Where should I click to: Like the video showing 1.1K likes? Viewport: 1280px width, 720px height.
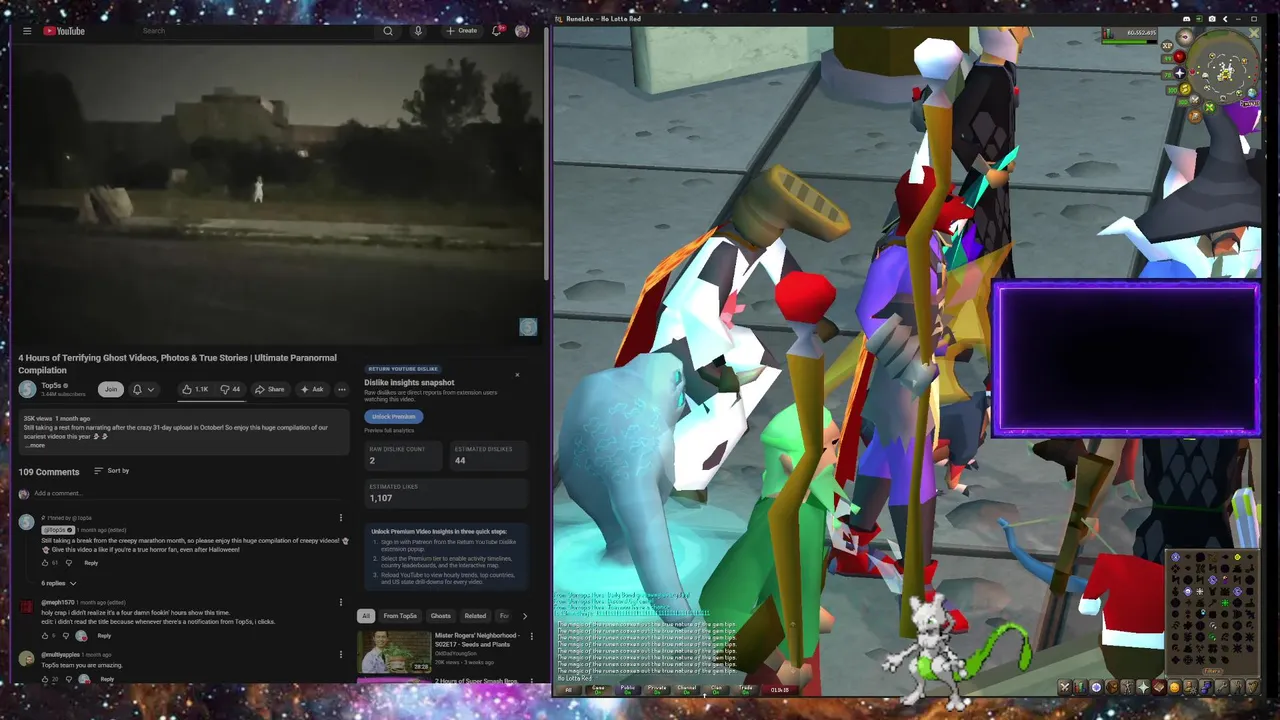pos(195,389)
